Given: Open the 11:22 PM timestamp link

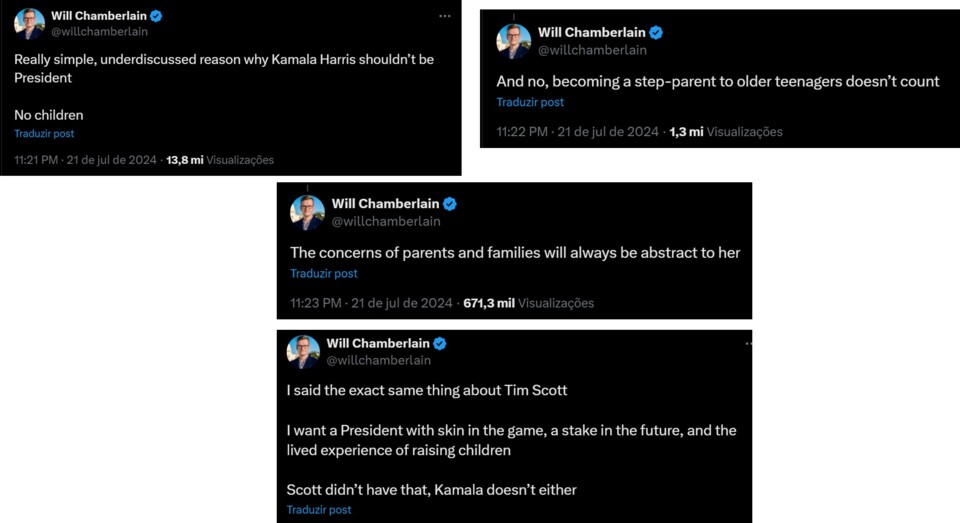Looking at the screenshot, I should tap(578, 132).
